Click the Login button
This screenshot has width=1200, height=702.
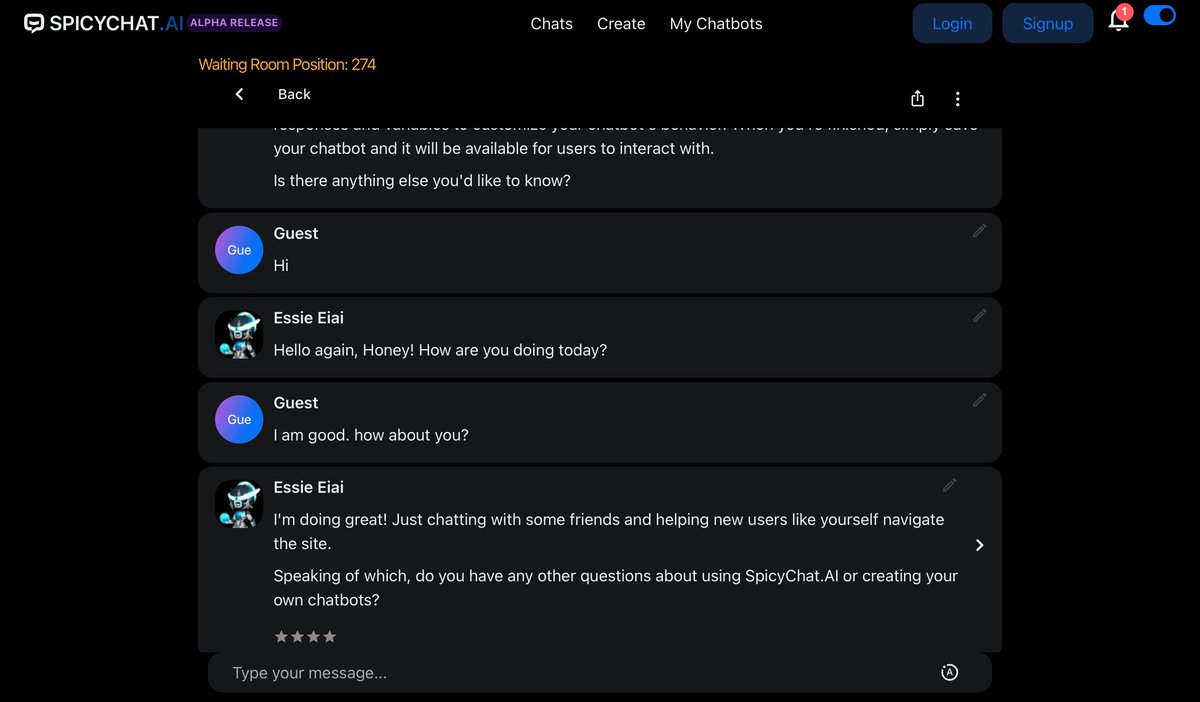coord(952,23)
